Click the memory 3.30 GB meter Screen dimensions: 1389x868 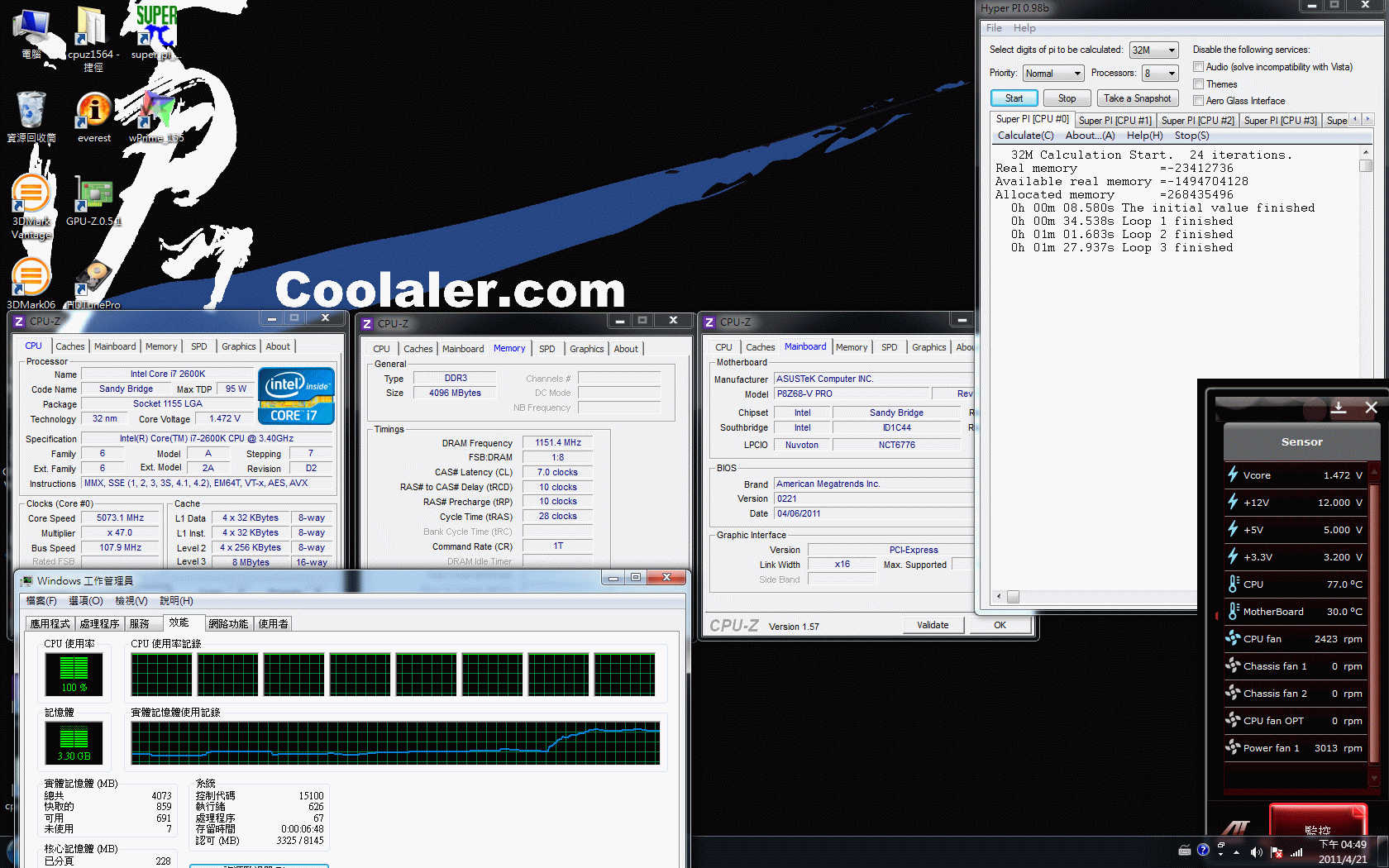(x=74, y=743)
